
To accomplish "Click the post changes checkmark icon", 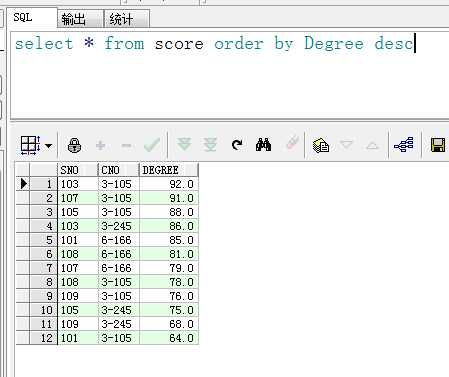I will click(x=152, y=145).
